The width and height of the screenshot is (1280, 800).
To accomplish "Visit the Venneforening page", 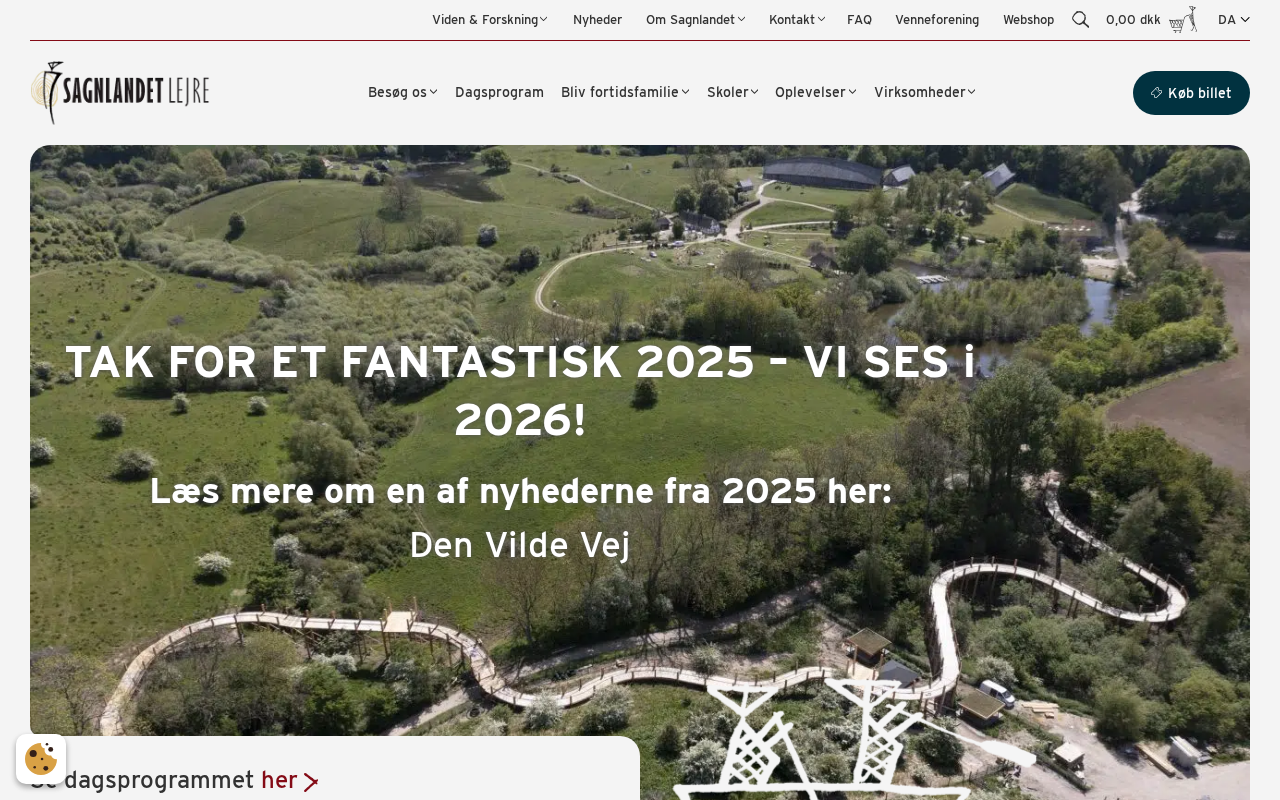I will pyautogui.click(x=937, y=19).
